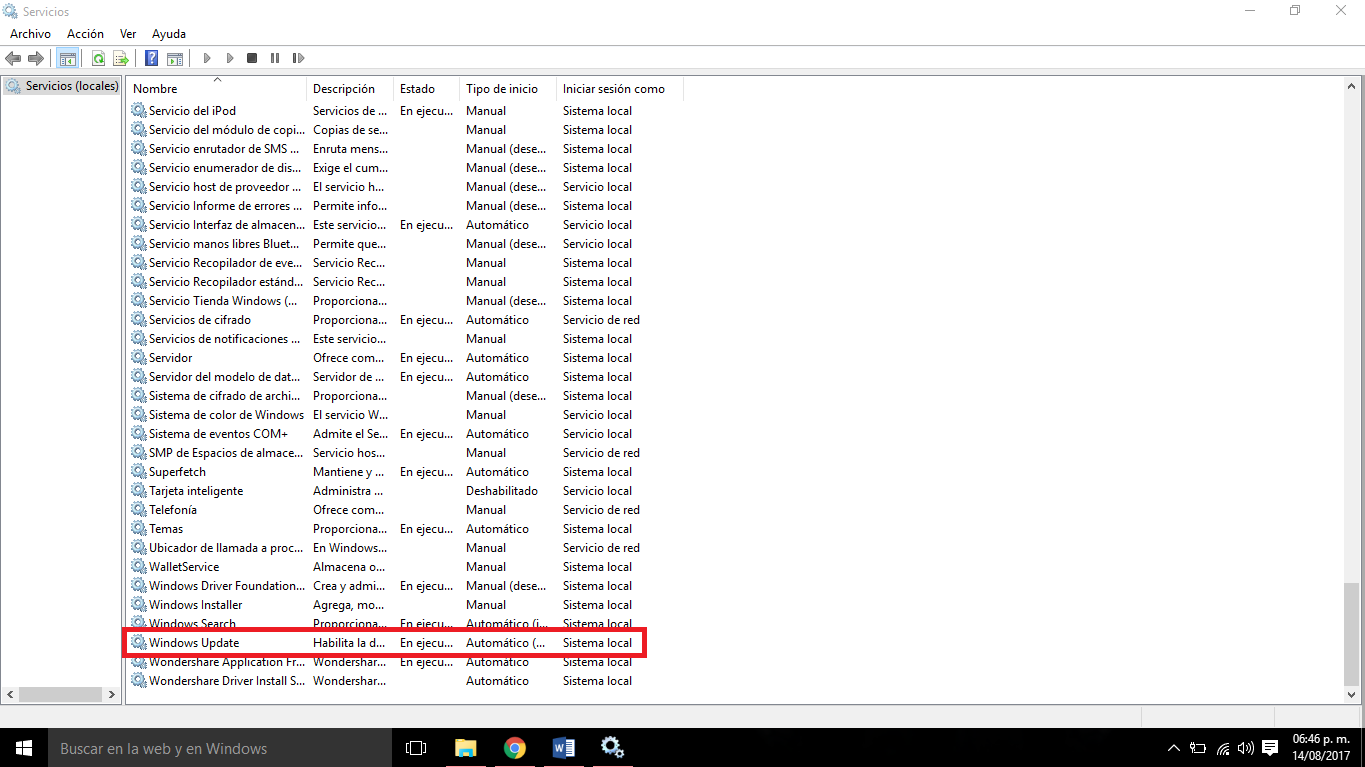Click the Restart service icon

pyautogui.click(x=298, y=59)
